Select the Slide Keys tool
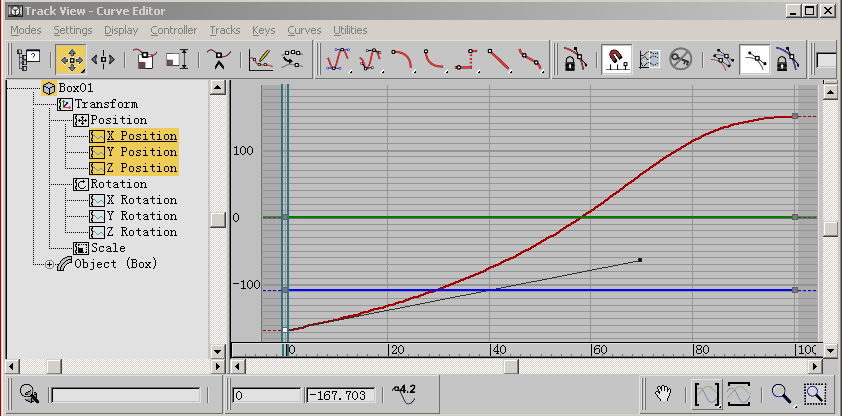The width and height of the screenshot is (842, 416). pyautogui.click(x=103, y=59)
